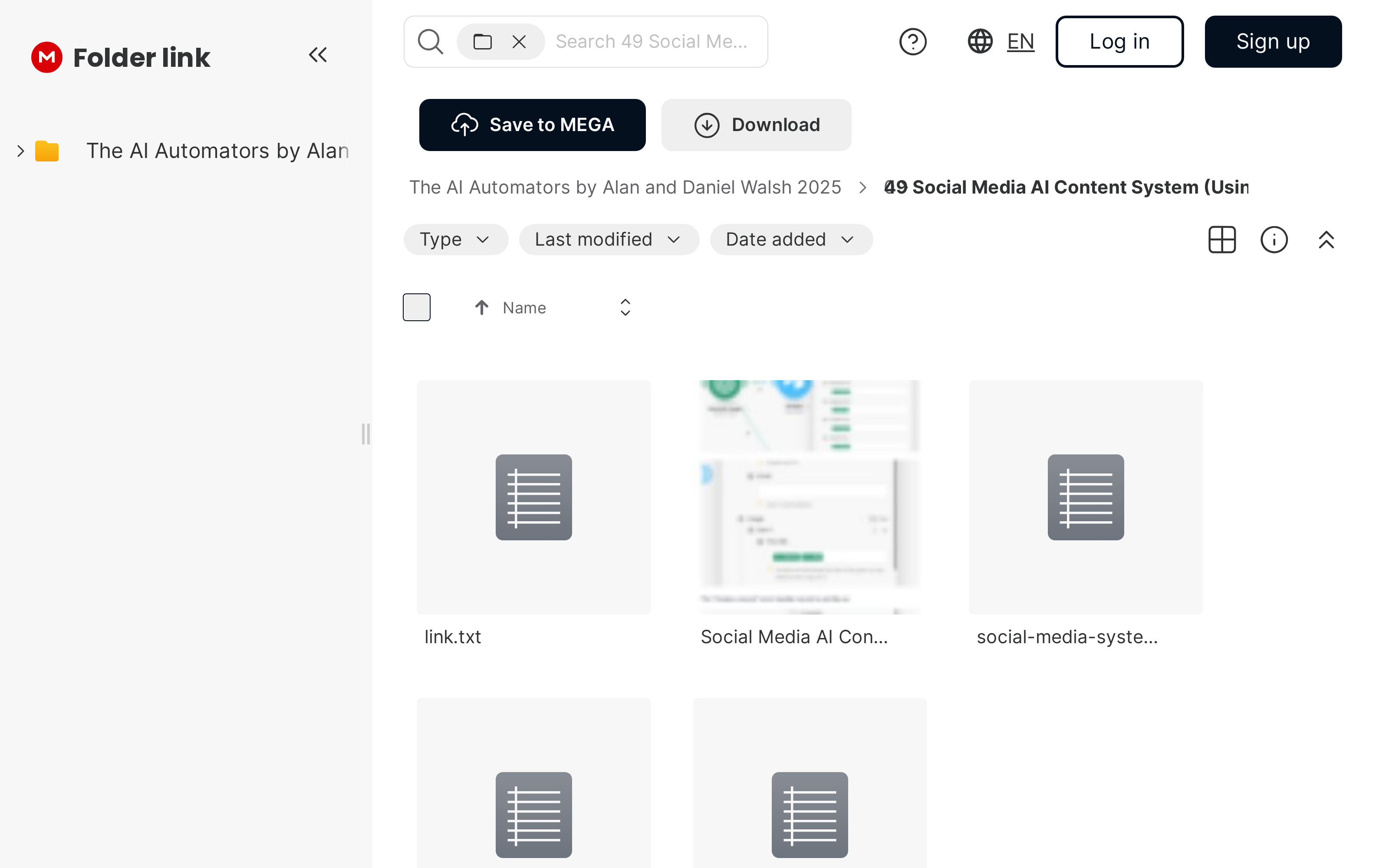Click the sidebar resize handle

pos(365,434)
